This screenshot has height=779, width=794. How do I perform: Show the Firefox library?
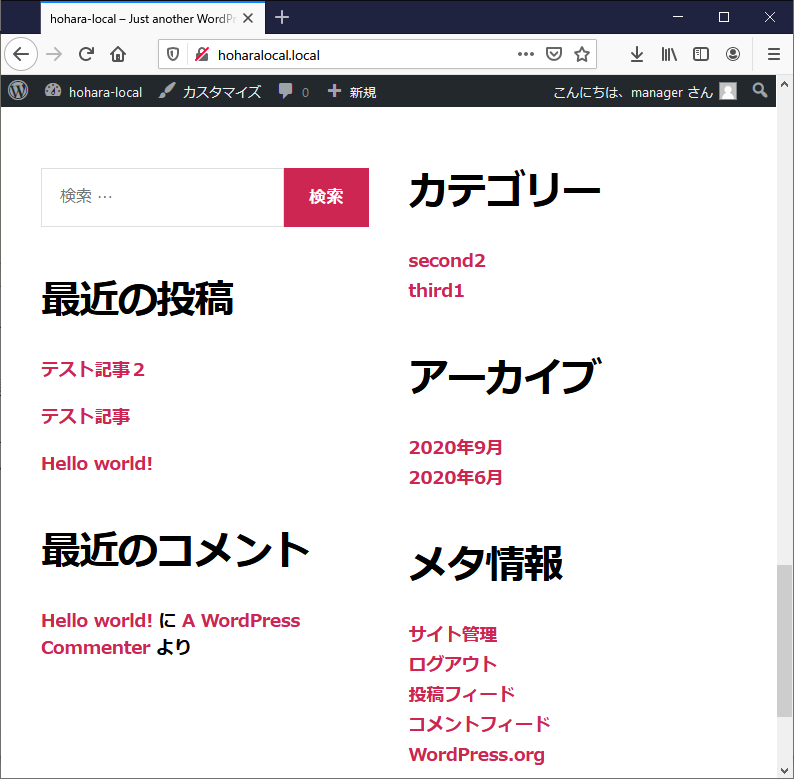coord(669,54)
